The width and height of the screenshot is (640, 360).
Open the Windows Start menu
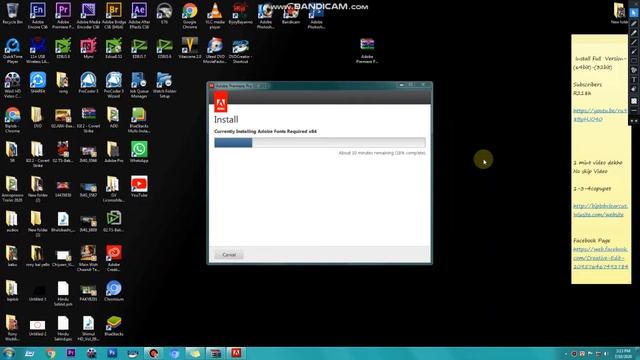point(9,353)
